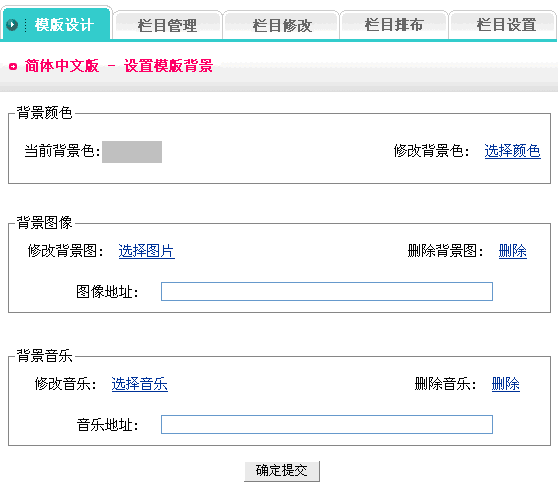
Task: Click the red bullet icon beside 简体中文版
Action: [13, 67]
